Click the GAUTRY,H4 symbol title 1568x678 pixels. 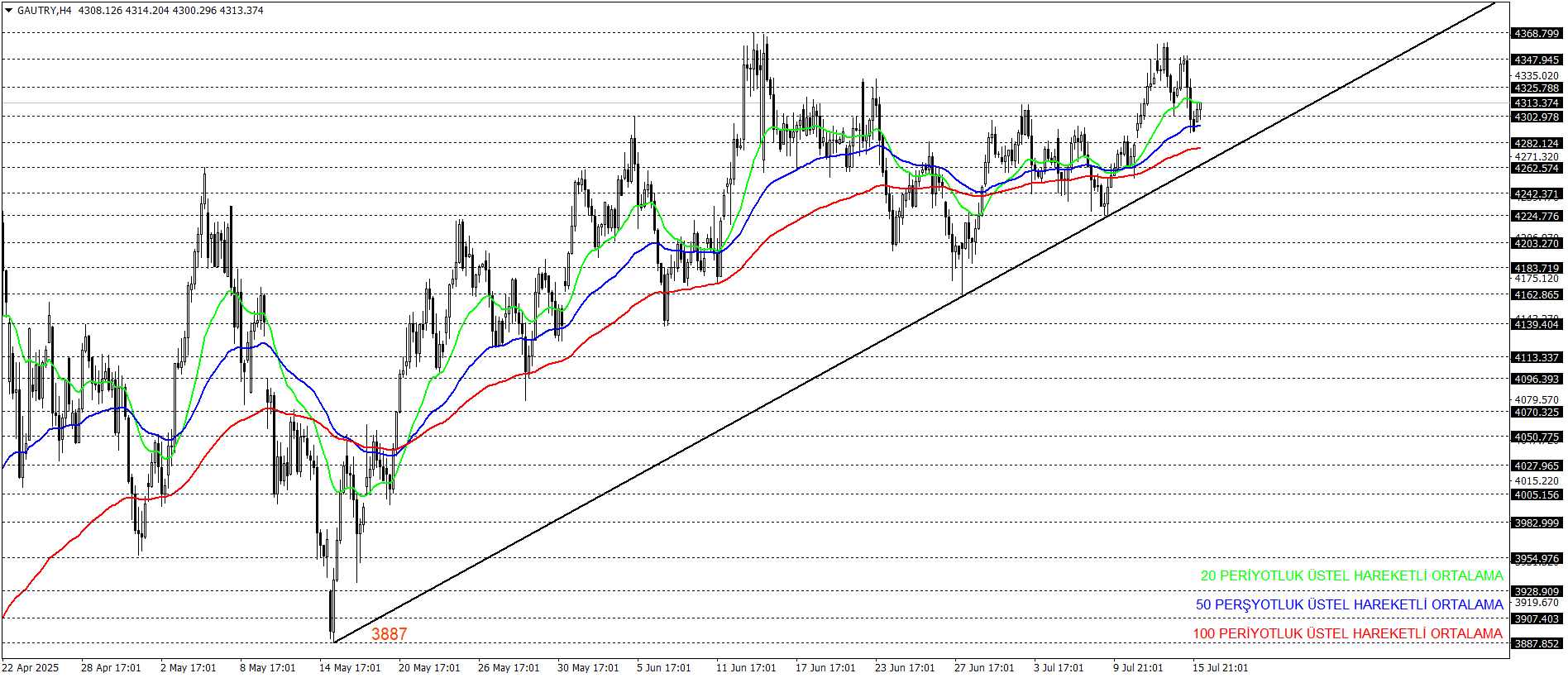tap(45, 11)
